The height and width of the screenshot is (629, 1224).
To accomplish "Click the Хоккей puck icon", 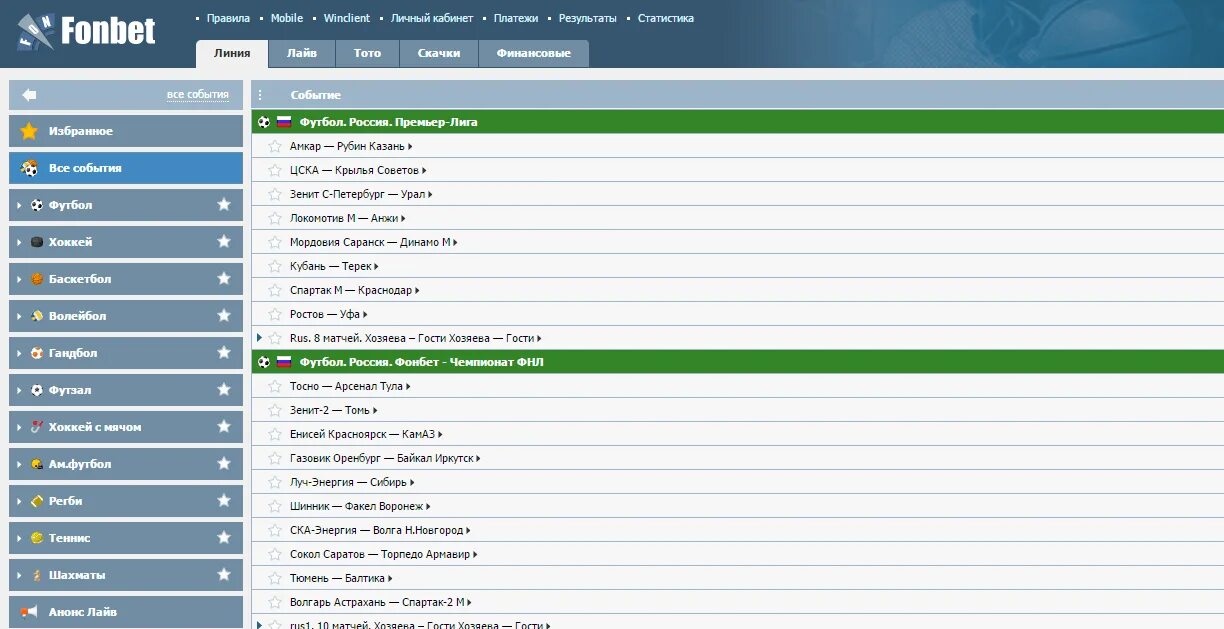I will point(37,242).
